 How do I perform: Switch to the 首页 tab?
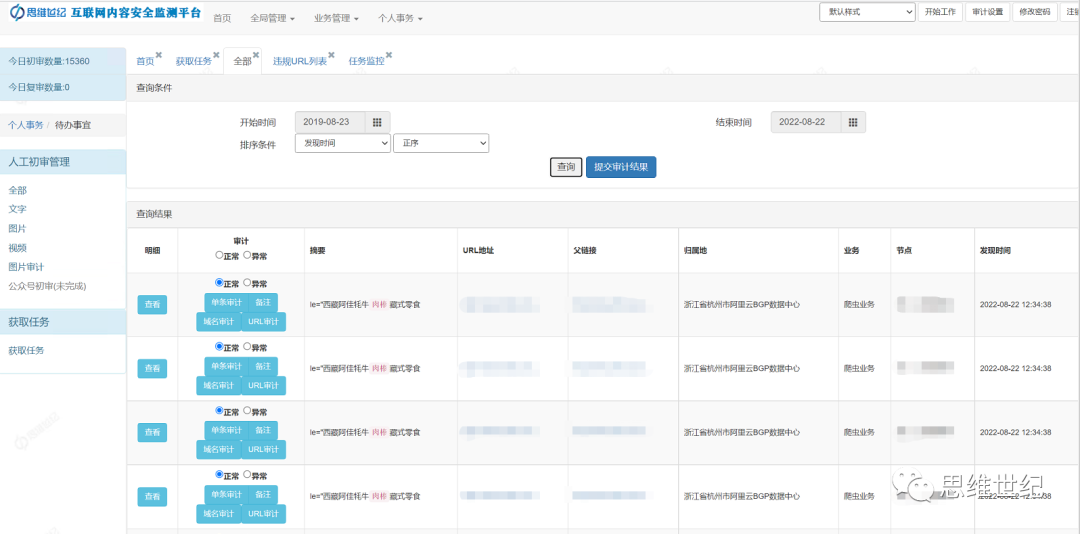point(145,61)
